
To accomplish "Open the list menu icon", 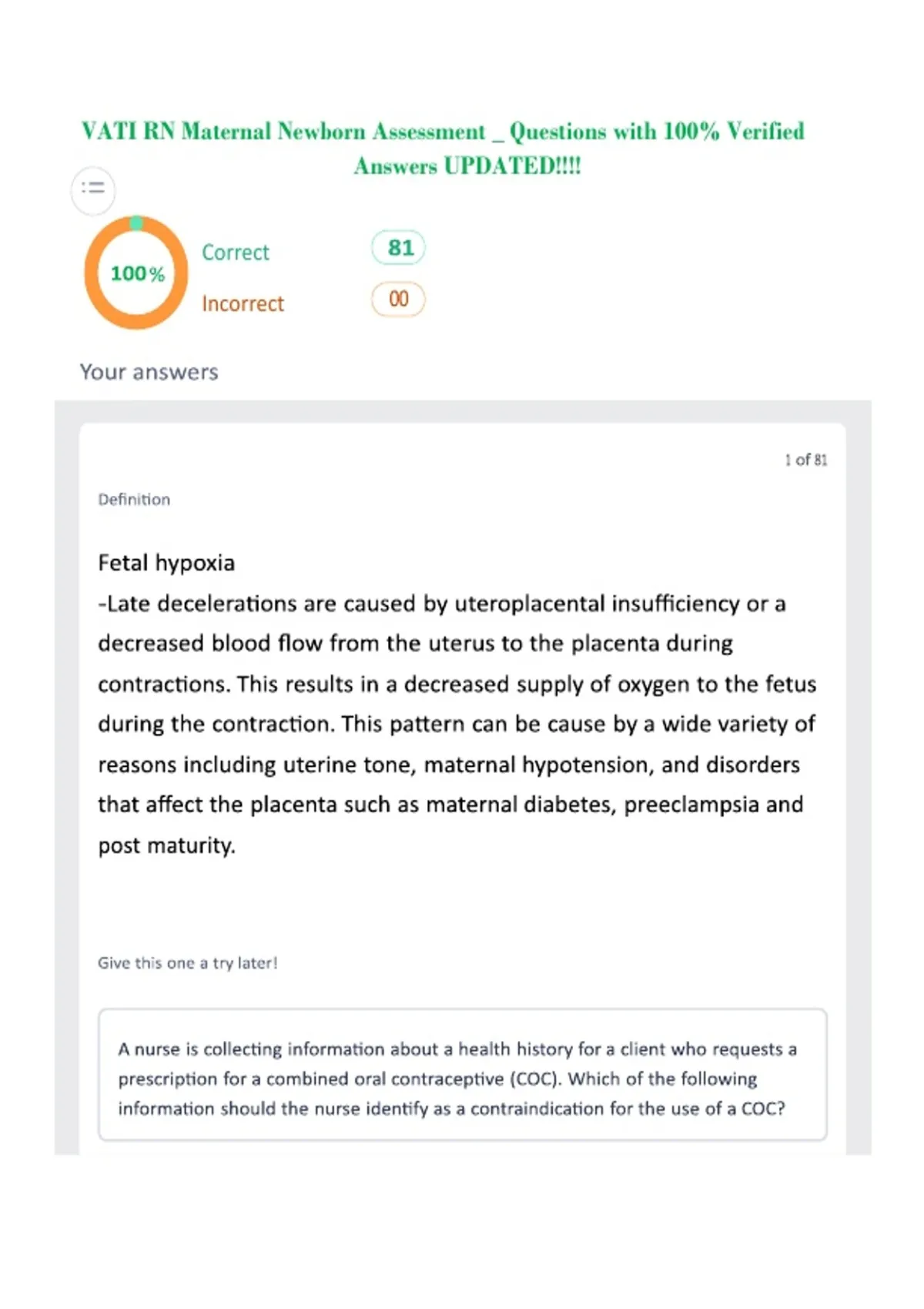I will [x=93, y=189].
